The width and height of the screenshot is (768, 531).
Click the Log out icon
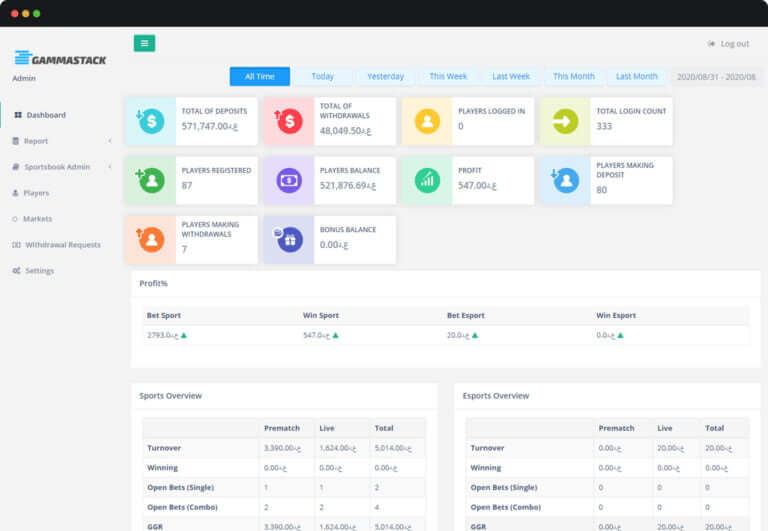click(711, 44)
